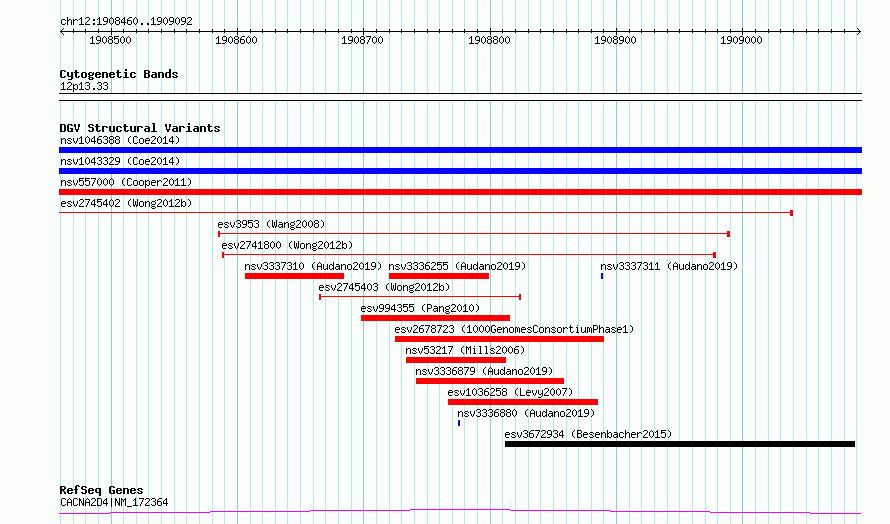Image resolution: width=890 pixels, height=524 pixels.
Task: Click the nsv53217 (Mills2006) label
Action: point(465,350)
